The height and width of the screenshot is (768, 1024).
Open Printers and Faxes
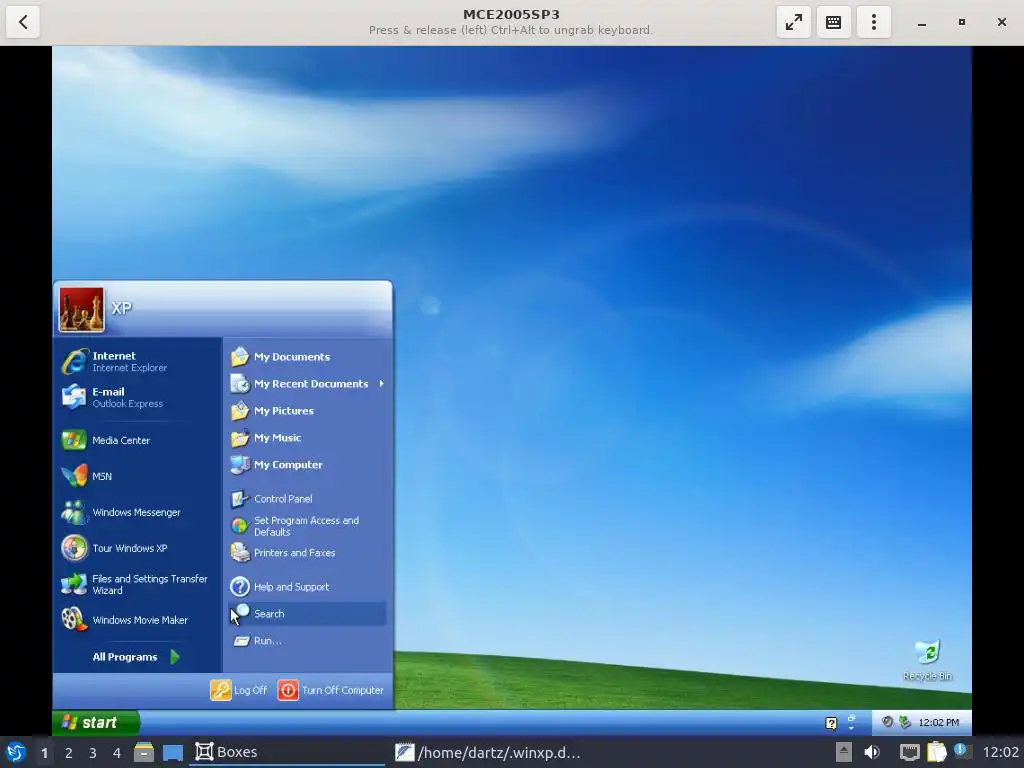coord(308,552)
